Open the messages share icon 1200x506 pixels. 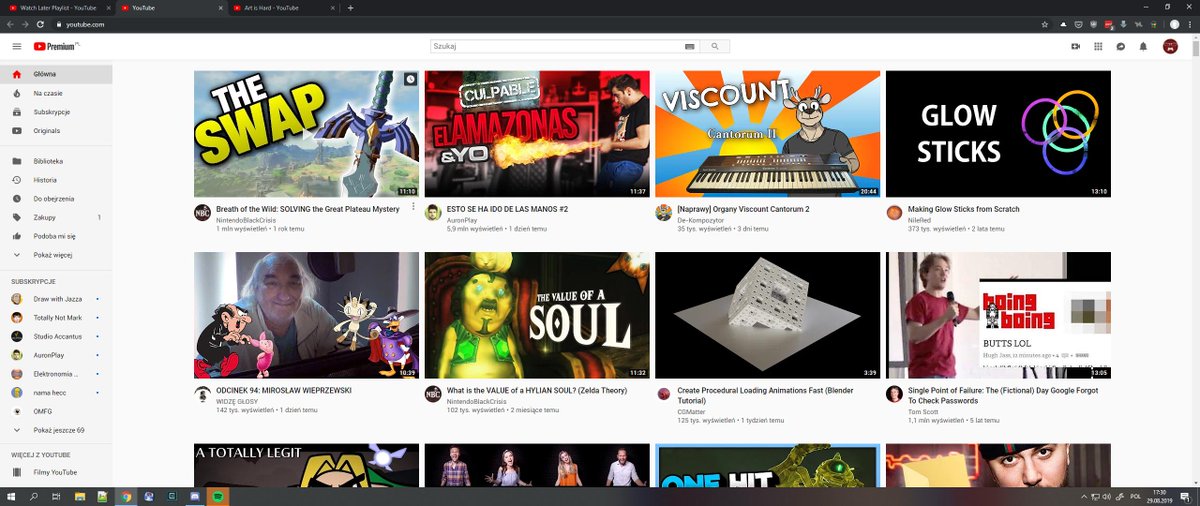1121,46
